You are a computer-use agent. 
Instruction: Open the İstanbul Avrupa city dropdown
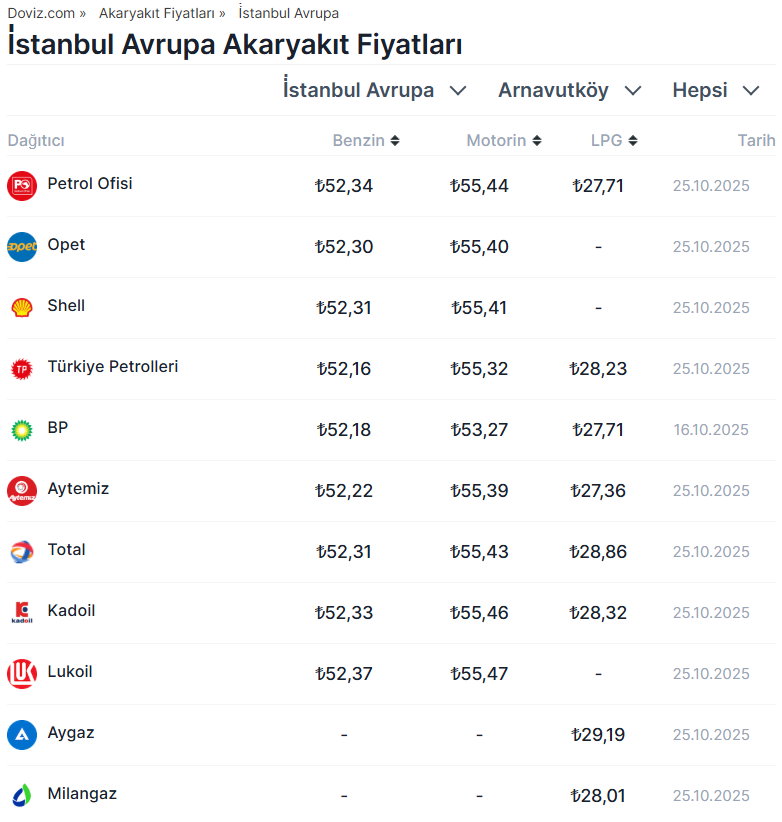(x=375, y=90)
